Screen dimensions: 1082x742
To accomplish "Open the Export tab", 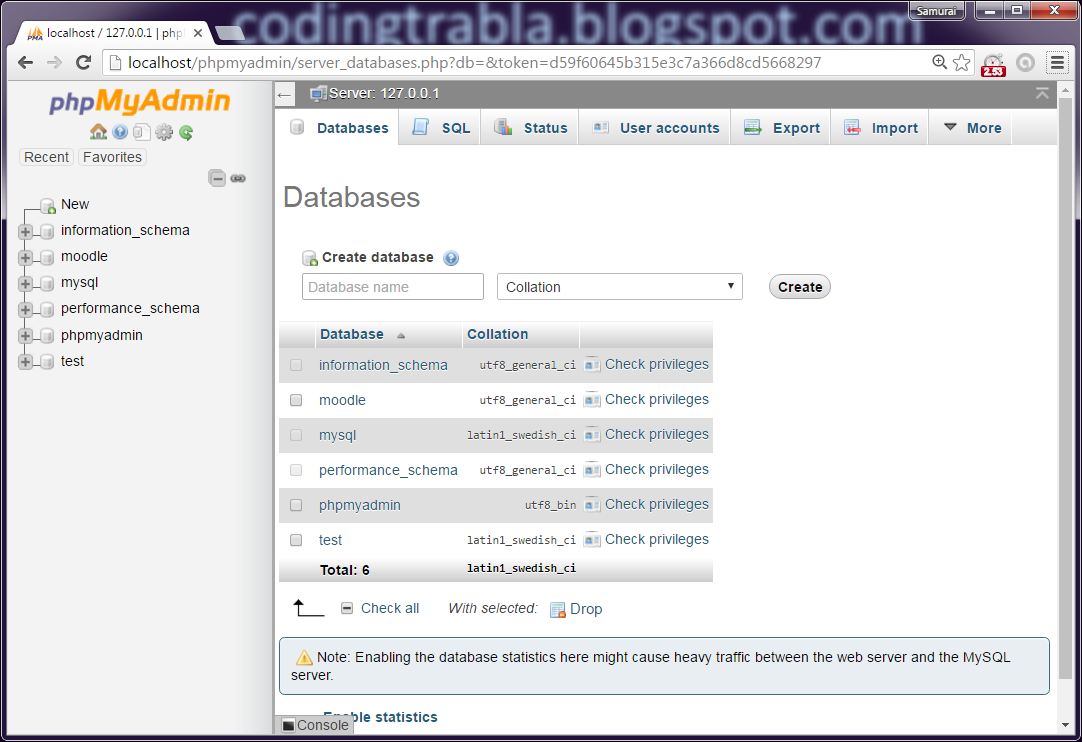I will pos(781,128).
